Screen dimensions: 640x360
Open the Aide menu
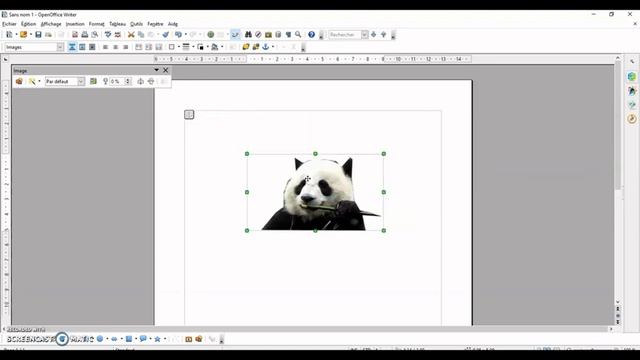point(173,24)
